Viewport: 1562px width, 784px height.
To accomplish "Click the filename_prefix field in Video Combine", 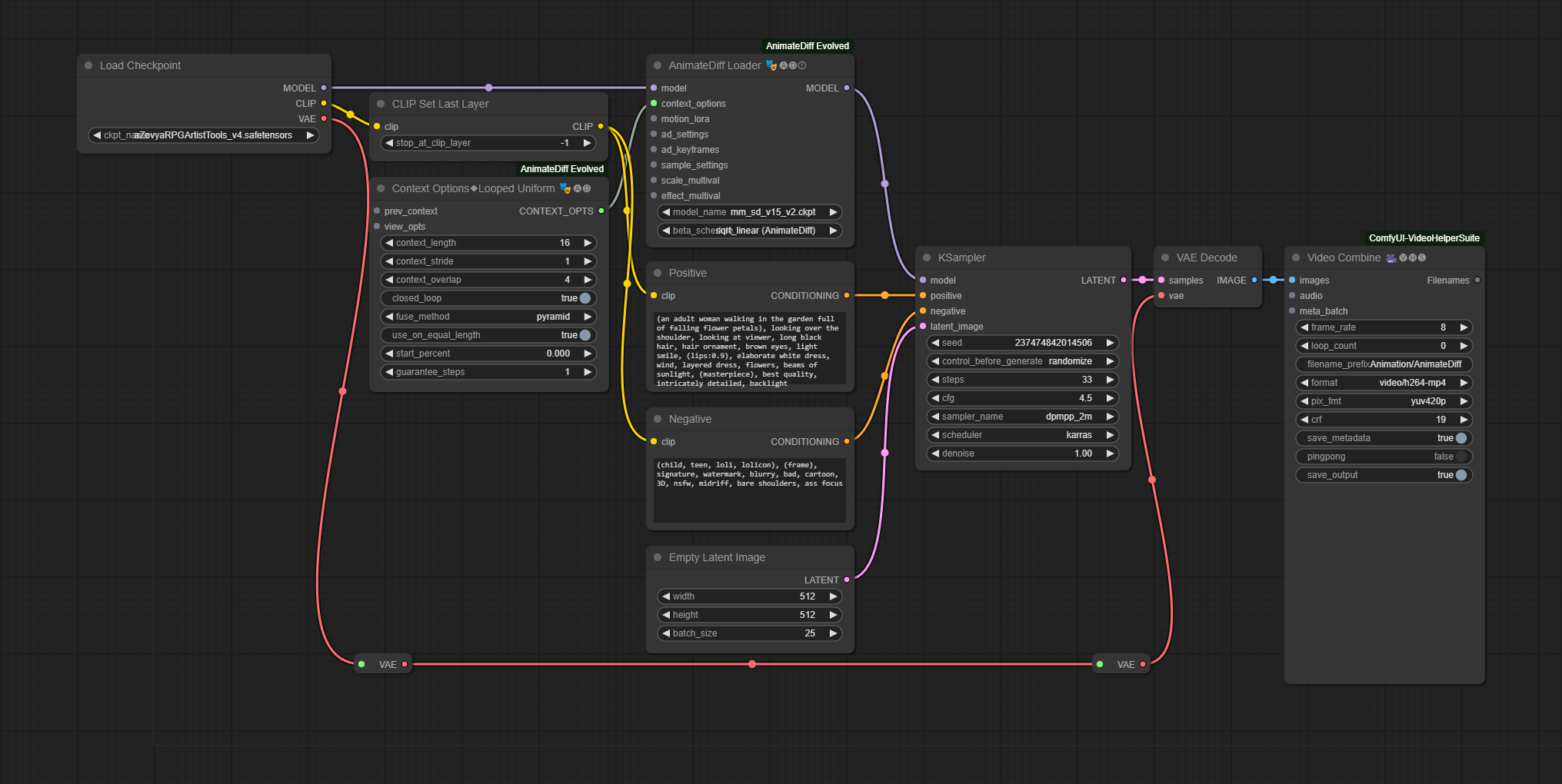I will [x=1384, y=364].
